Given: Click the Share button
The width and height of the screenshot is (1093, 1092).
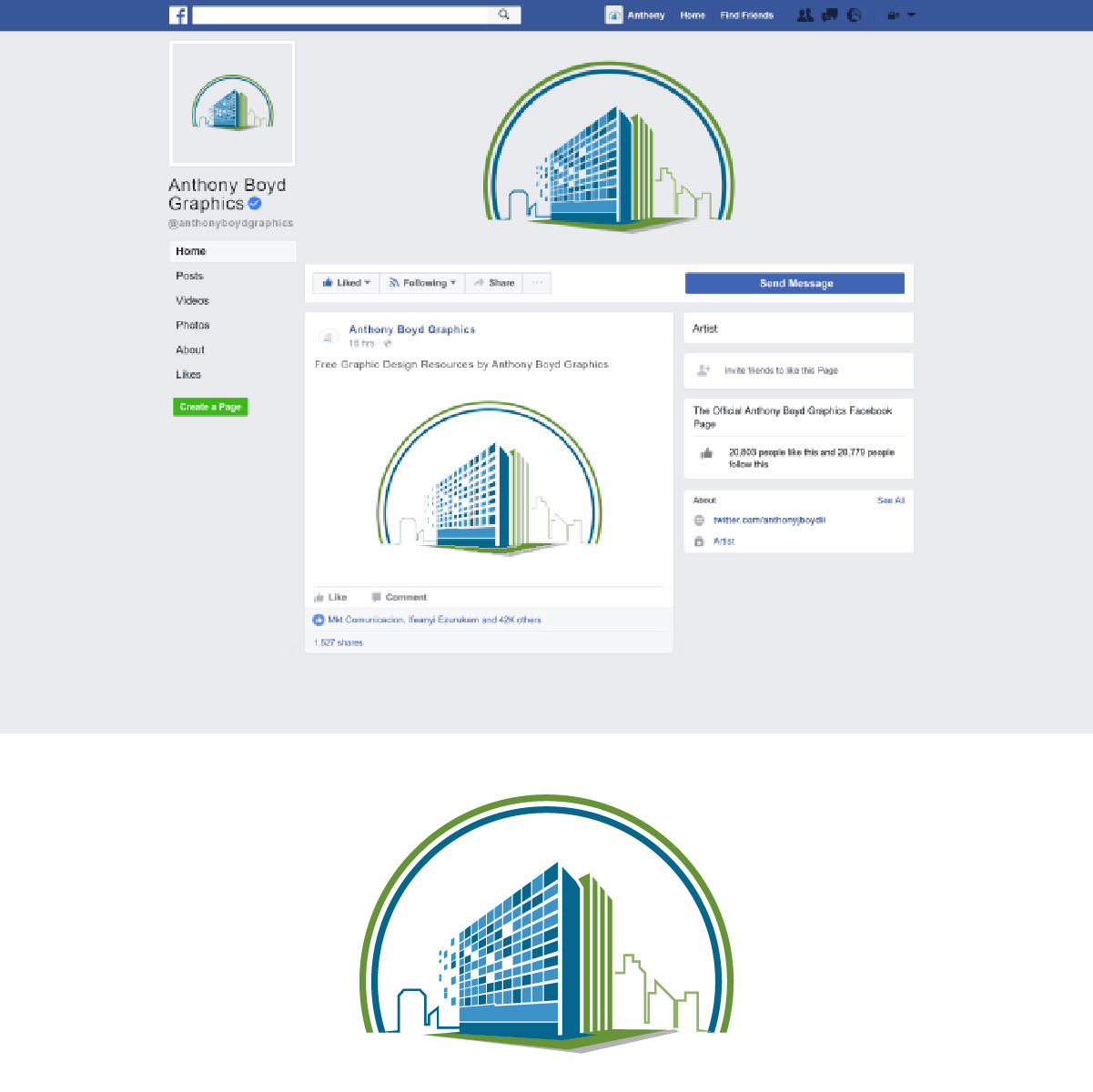Looking at the screenshot, I should click(x=494, y=283).
